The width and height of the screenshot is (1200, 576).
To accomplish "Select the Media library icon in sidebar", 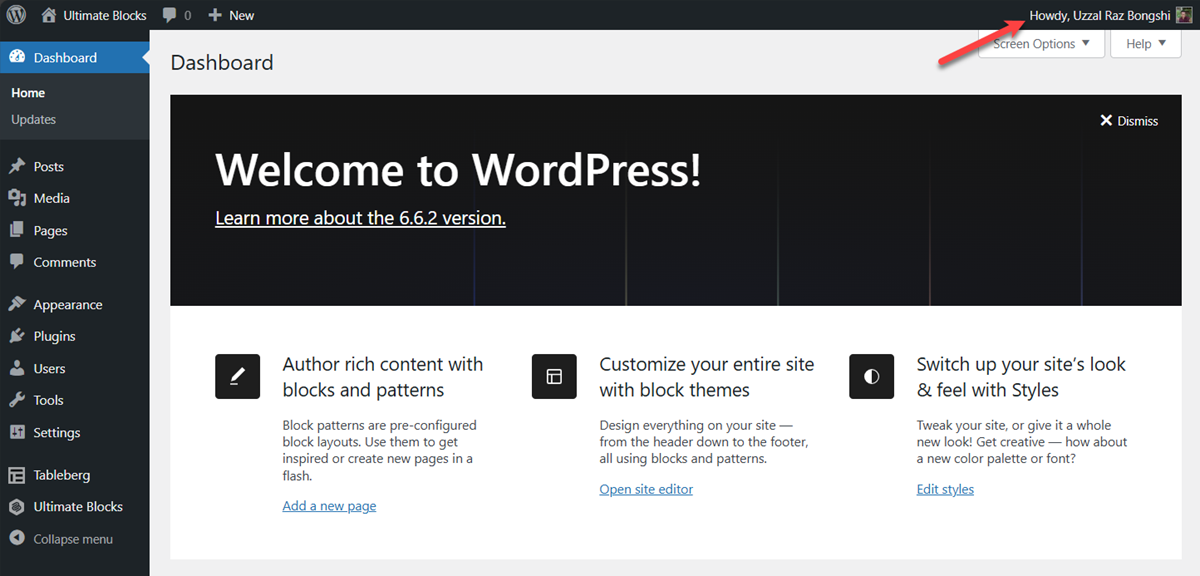I will [x=20, y=198].
